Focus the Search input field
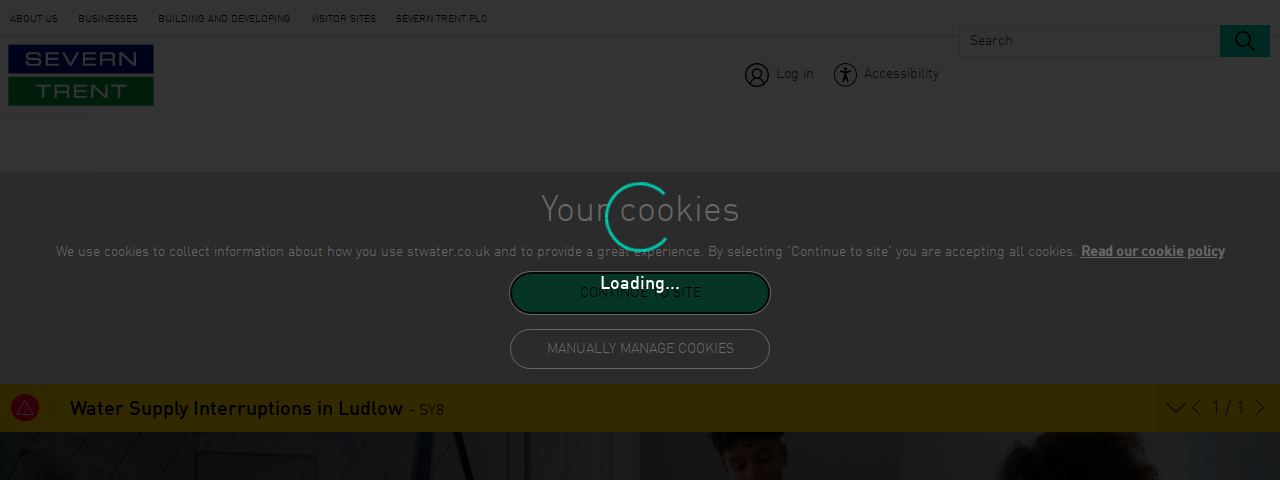Image resolution: width=1280 pixels, height=480 pixels. pyautogui.click(x=1089, y=41)
